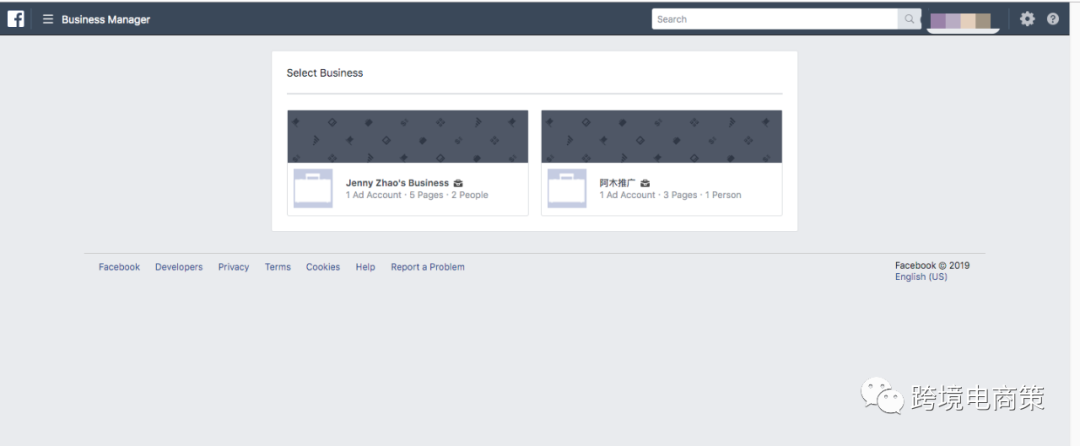The image size is (1080, 446).
Task: Open the Terms footer link
Action: [x=278, y=267]
